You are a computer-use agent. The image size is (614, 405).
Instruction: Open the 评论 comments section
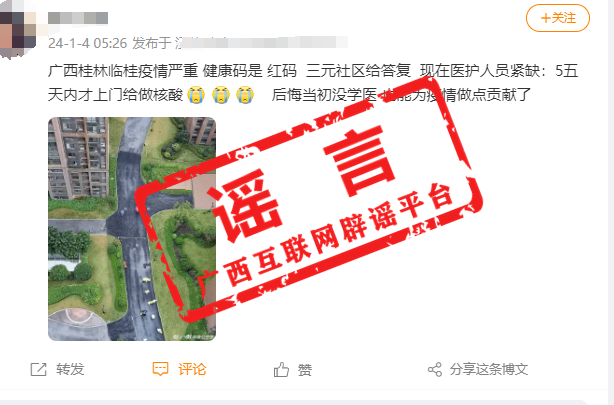coord(192,369)
